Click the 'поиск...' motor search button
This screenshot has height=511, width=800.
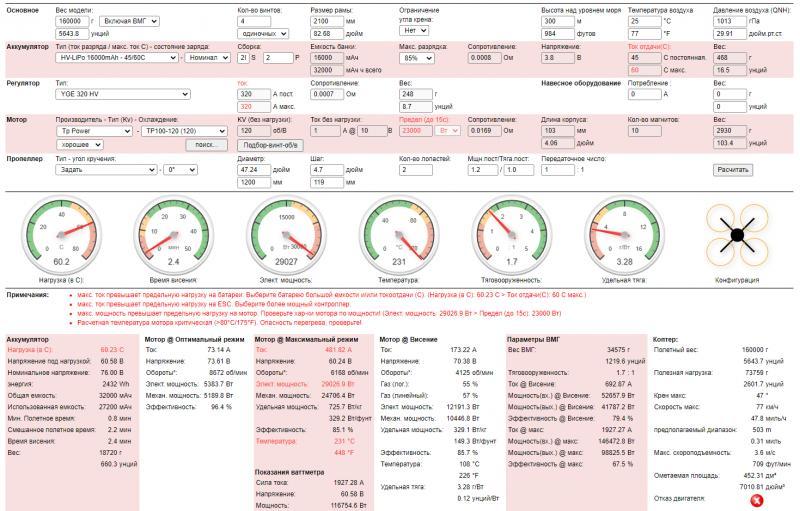(207, 145)
